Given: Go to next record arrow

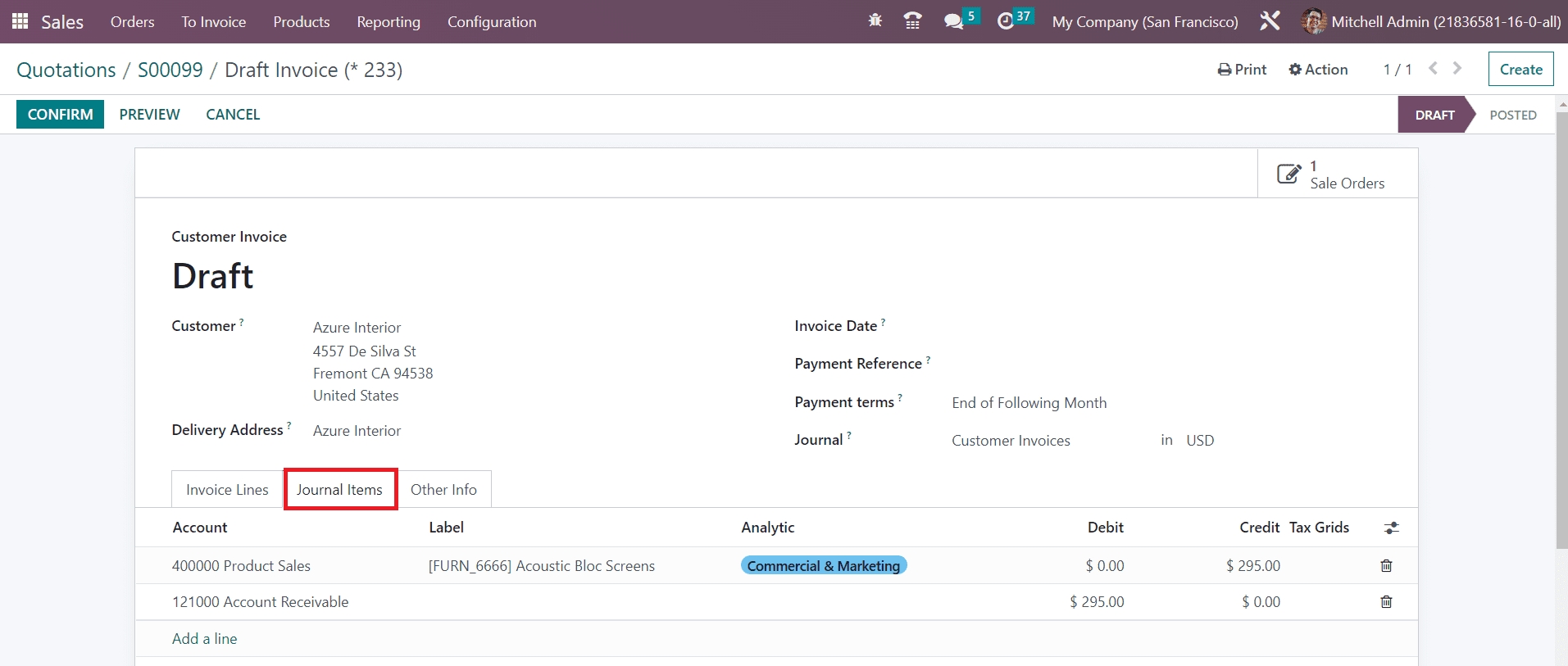Looking at the screenshot, I should [x=1457, y=69].
